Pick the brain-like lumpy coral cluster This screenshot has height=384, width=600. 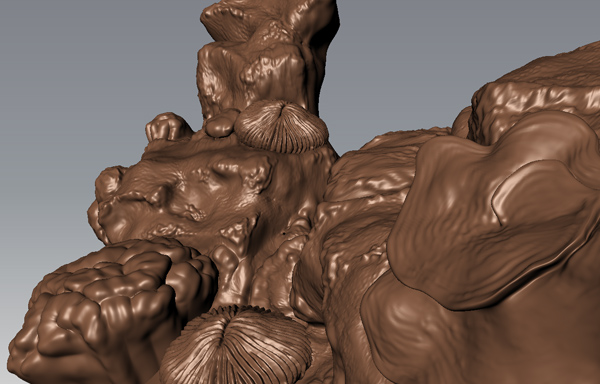click(x=111, y=310)
